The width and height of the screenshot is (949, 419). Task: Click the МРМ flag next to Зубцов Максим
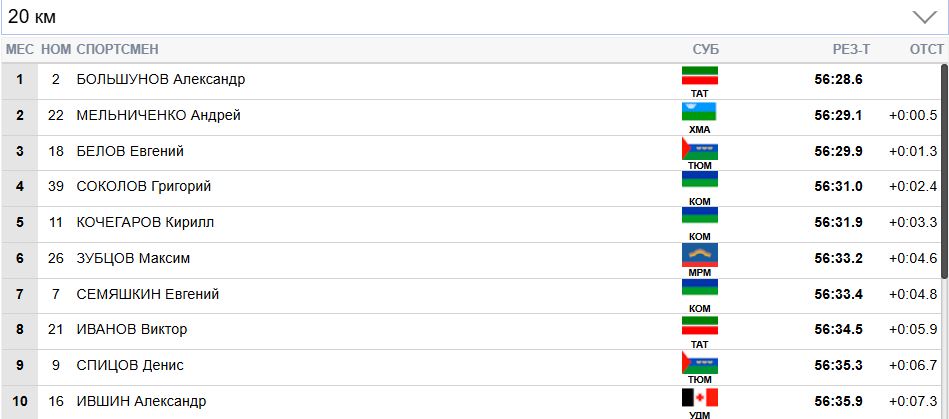[x=700, y=255]
